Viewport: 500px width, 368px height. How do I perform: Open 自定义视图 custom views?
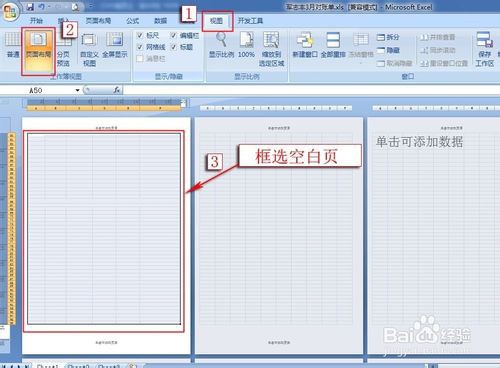tap(89, 50)
